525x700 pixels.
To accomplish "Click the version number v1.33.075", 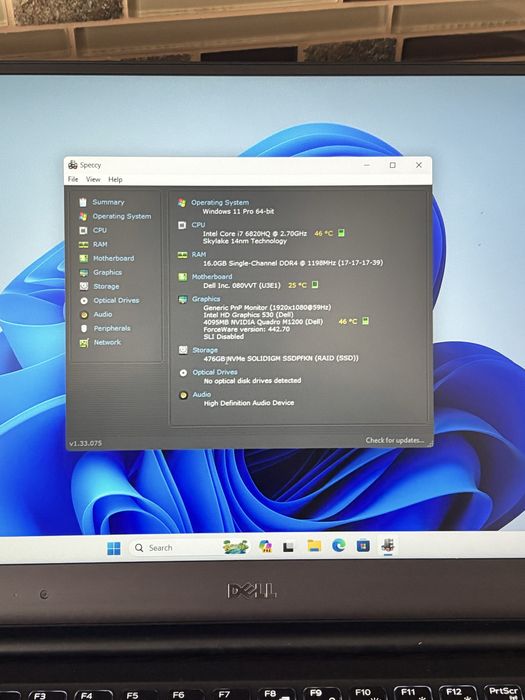I will click(85, 443).
